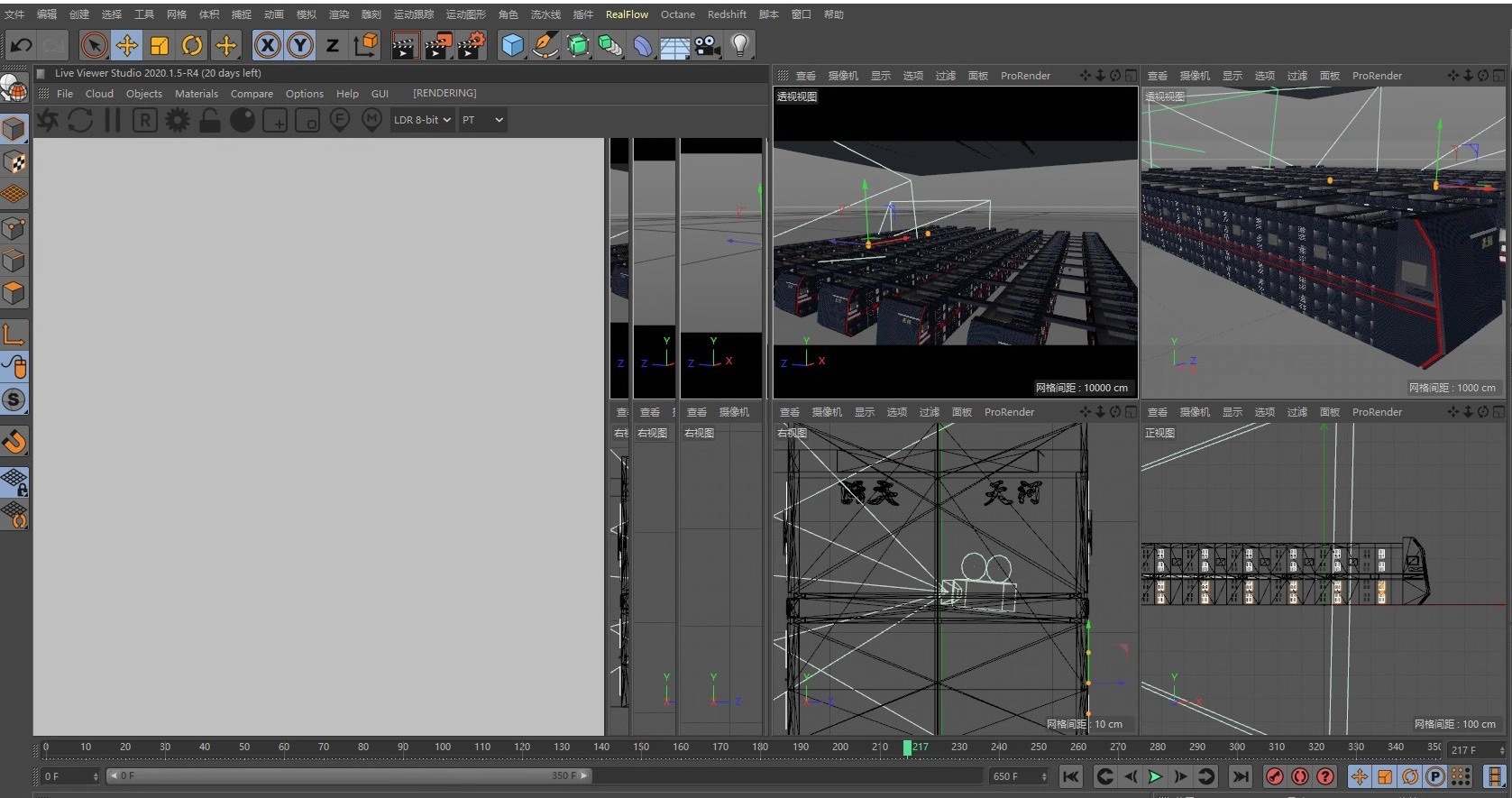The width and height of the screenshot is (1512, 798).
Task: Go to end of animation
Action: (x=1241, y=776)
